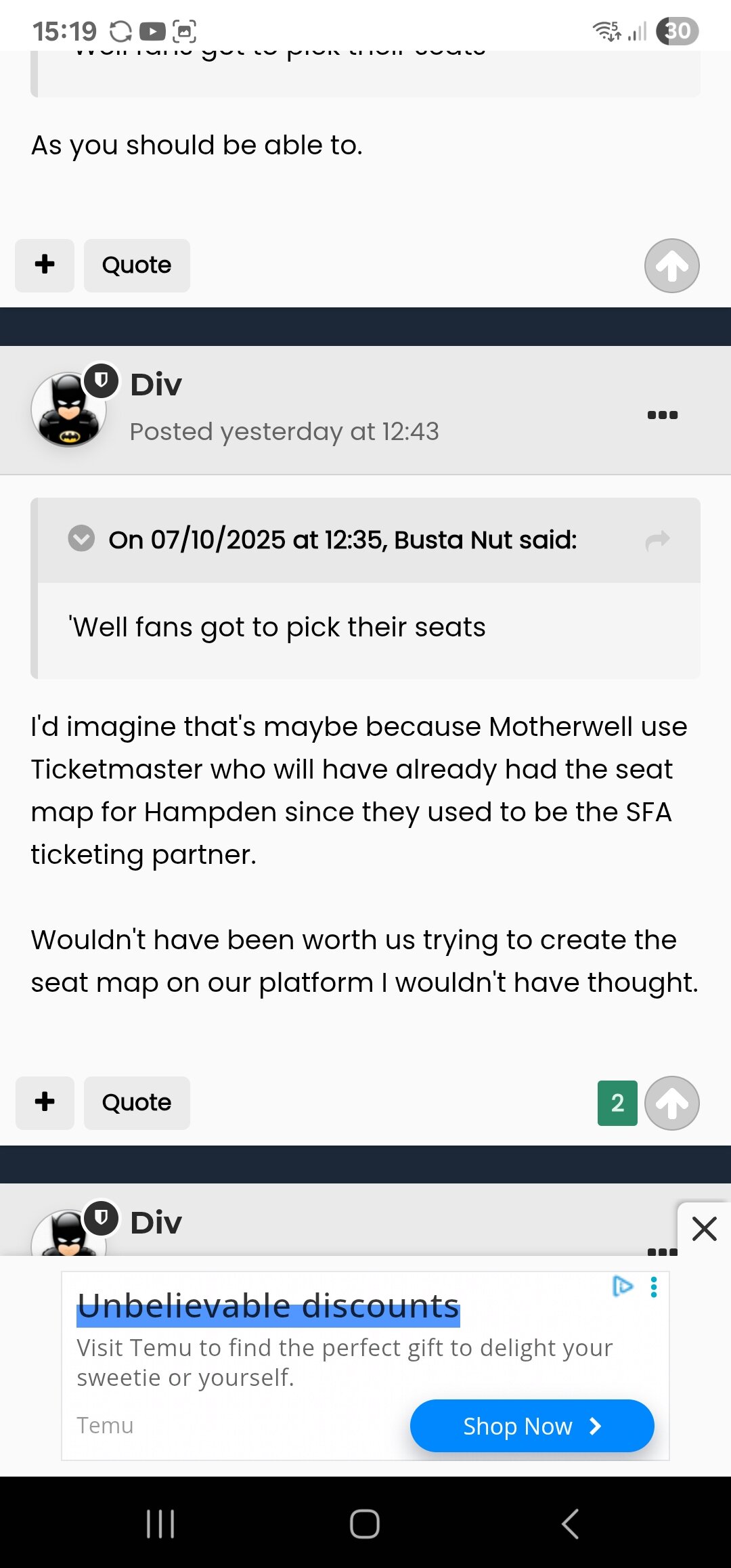
Task: Go to the original quoted post via the share arrow
Action: [657, 540]
